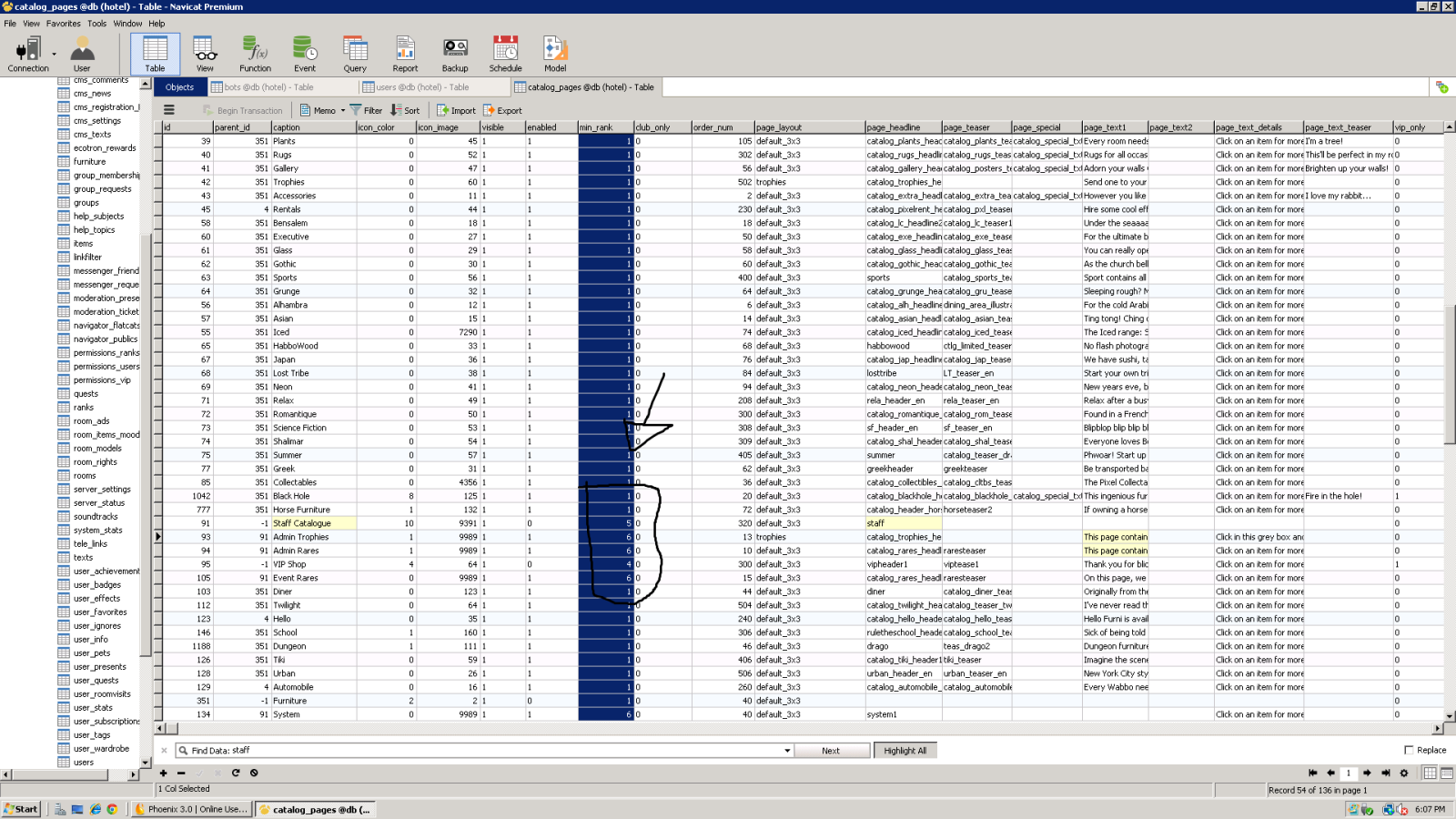
Task: Open the table hamburger menu icon
Action: (168, 110)
